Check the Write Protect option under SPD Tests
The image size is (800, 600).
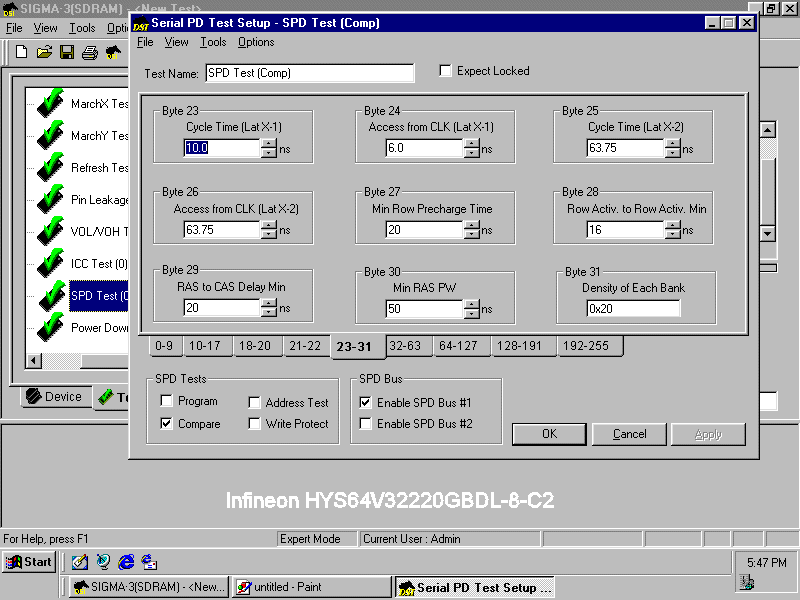255,423
